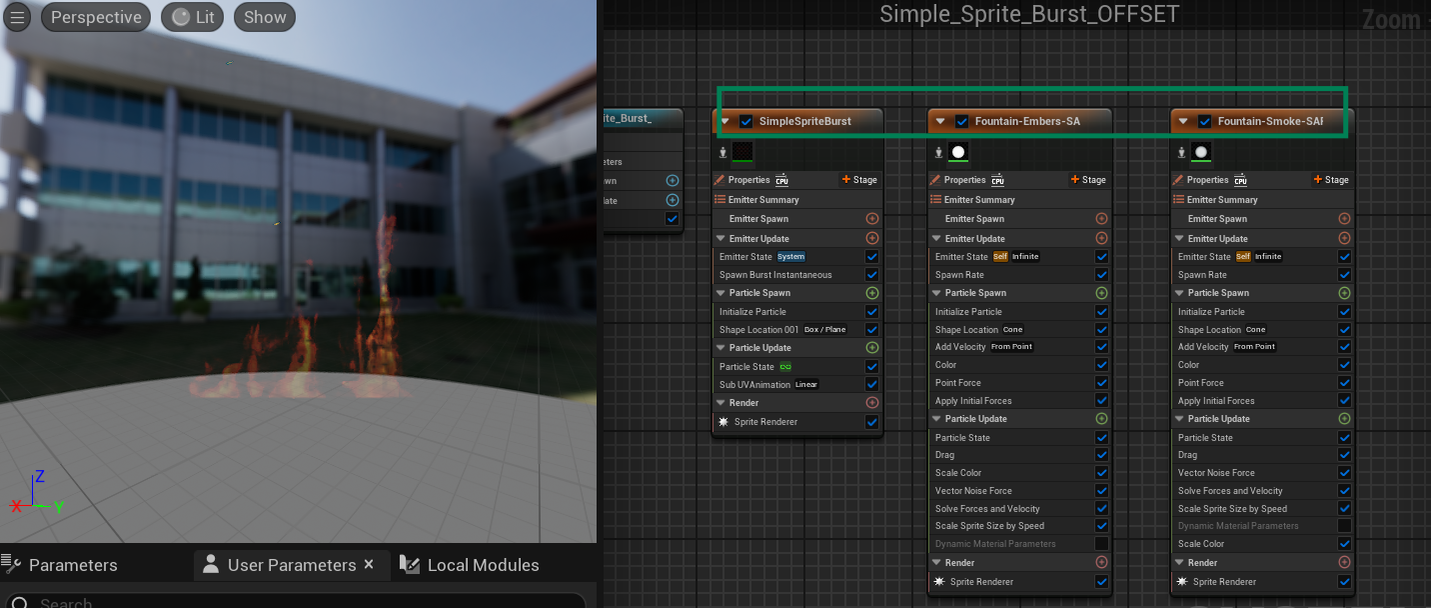Add module to SimpleSpriteBurst Particle Update
Image resolution: width=1431 pixels, height=608 pixels.
pos(872,347)
